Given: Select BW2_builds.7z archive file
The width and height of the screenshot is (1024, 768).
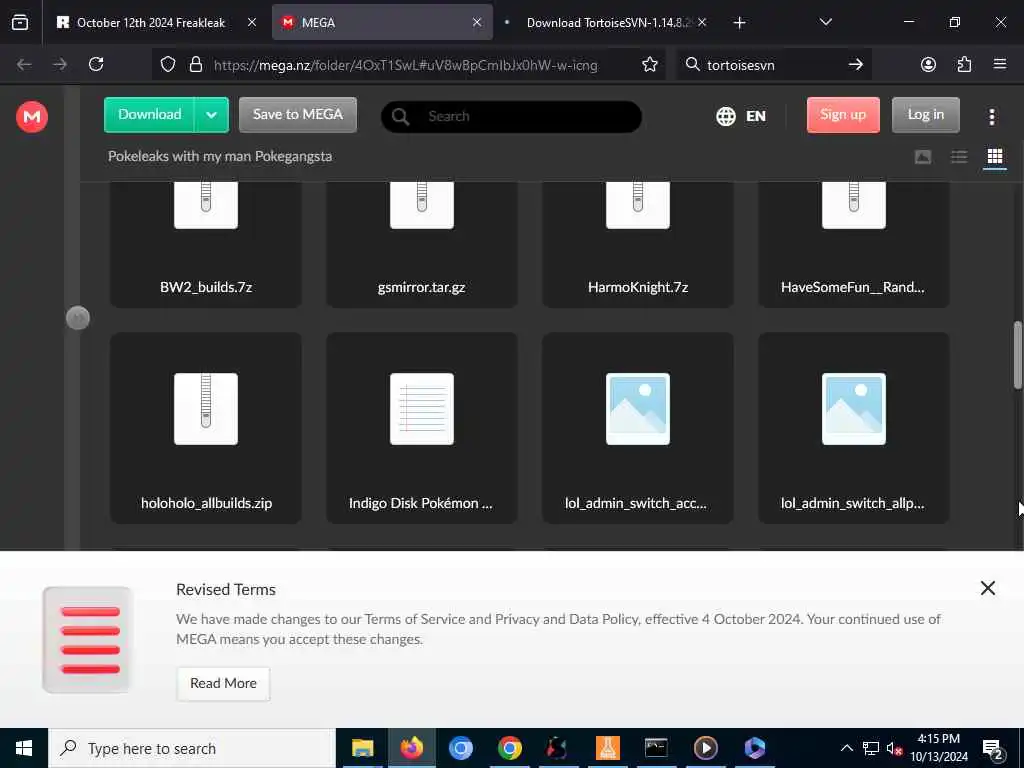Looking at the screenshot, I should pos(206,244).
